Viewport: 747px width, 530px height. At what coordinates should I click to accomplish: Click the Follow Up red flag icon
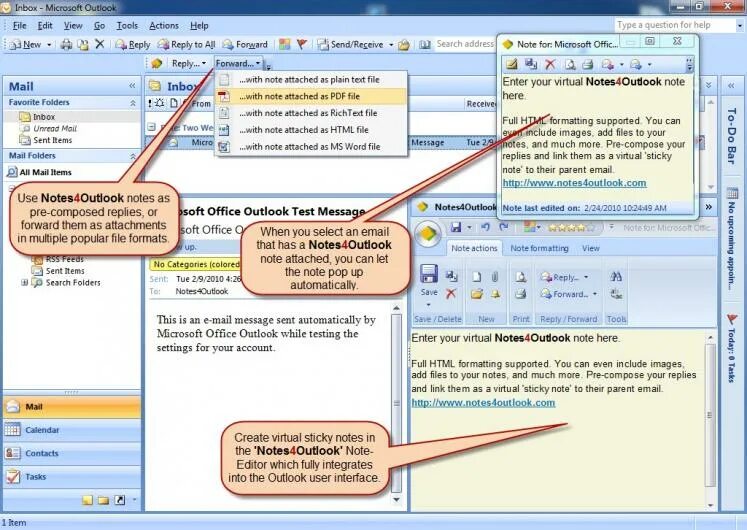(x=302, y=44)
